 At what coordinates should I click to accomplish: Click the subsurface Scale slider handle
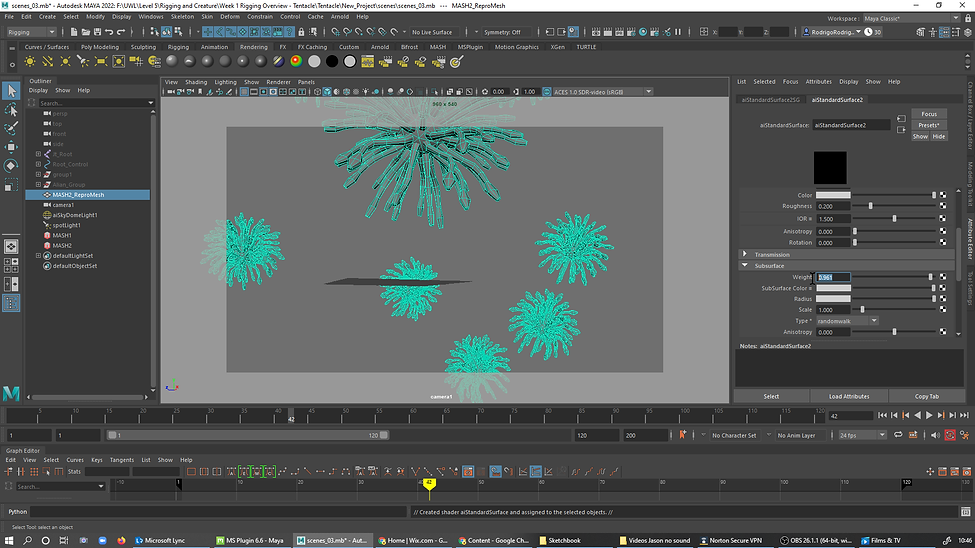[x=862, y=309]
